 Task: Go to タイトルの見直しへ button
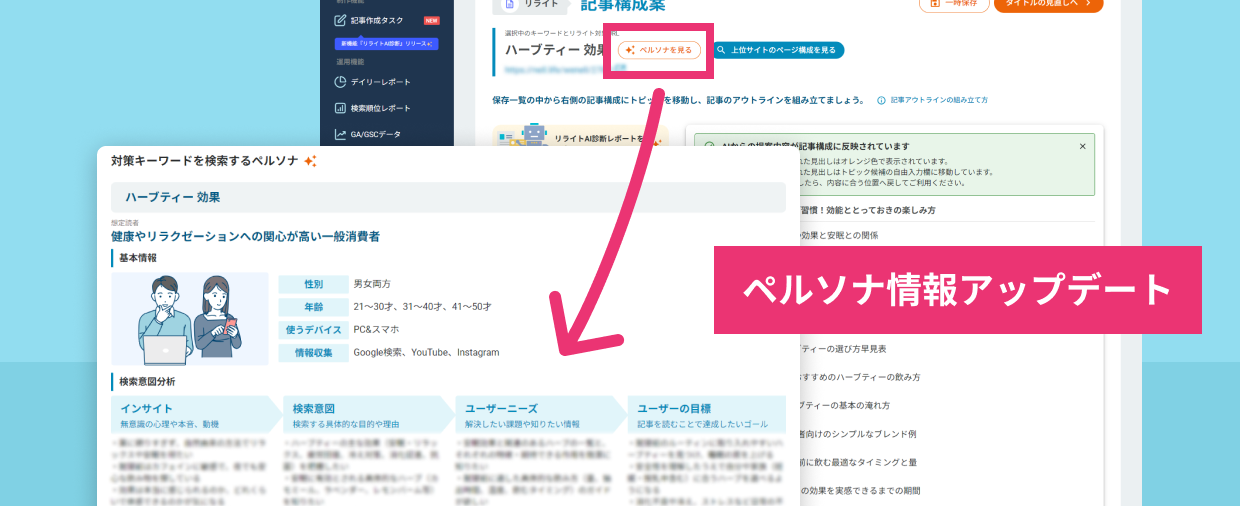(1048, 4)
